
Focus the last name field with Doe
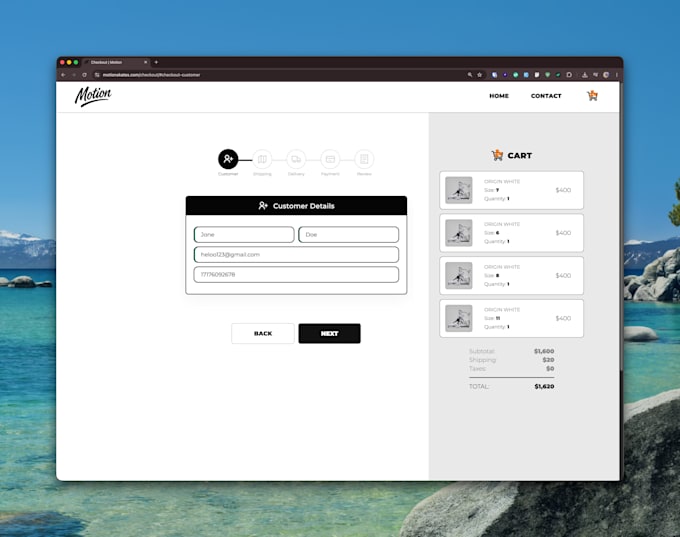point(349,234)
